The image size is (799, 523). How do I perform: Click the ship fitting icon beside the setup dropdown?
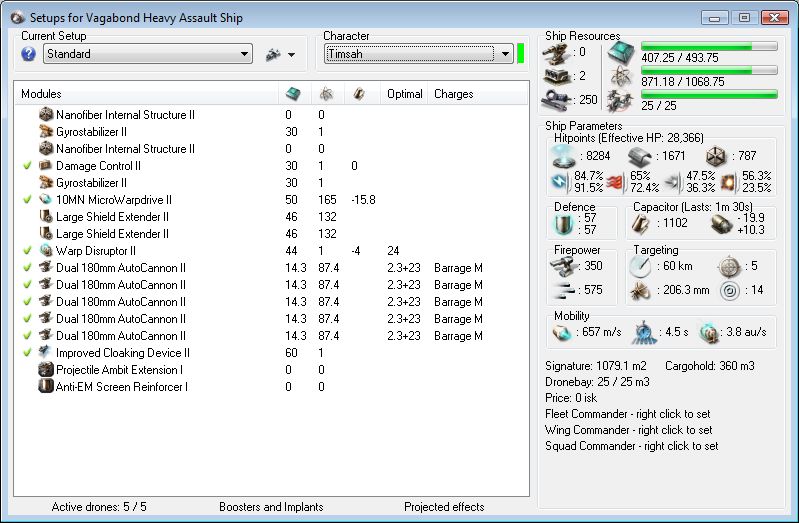273,54
